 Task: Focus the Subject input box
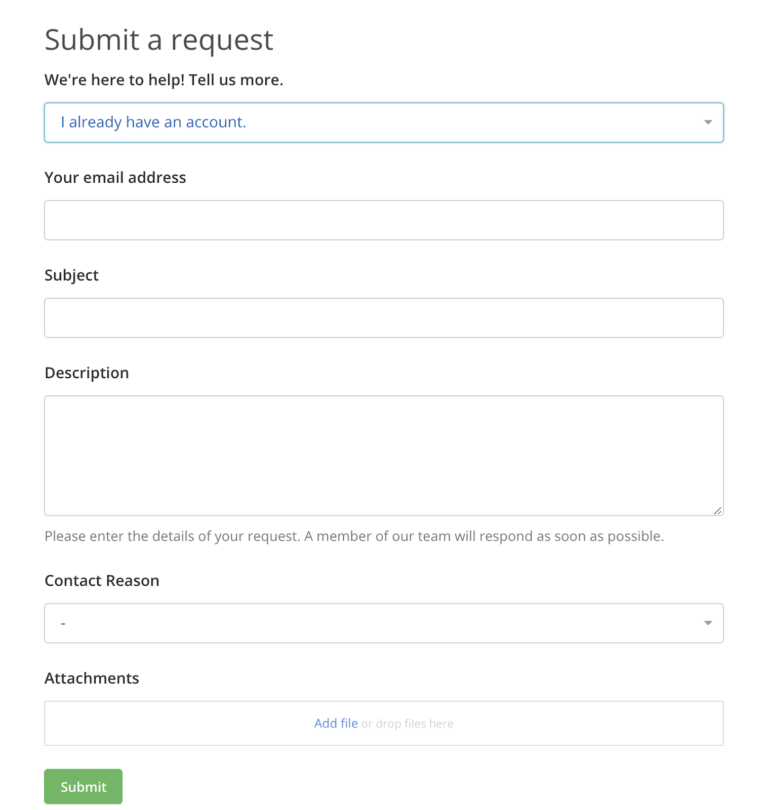[x=384, y=317]
